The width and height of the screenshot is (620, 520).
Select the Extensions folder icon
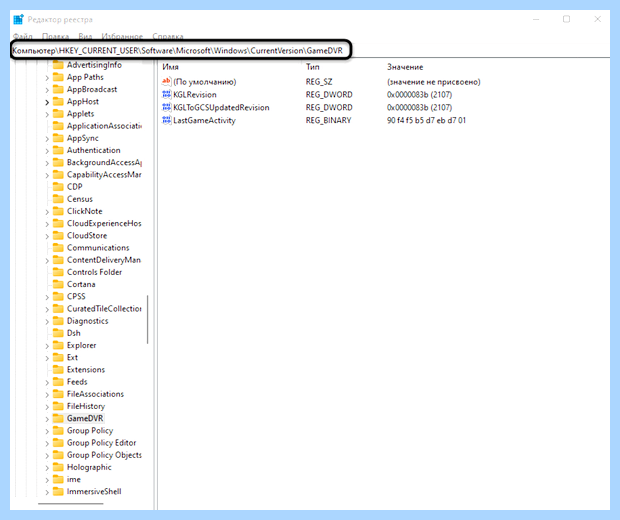point(58,369)
